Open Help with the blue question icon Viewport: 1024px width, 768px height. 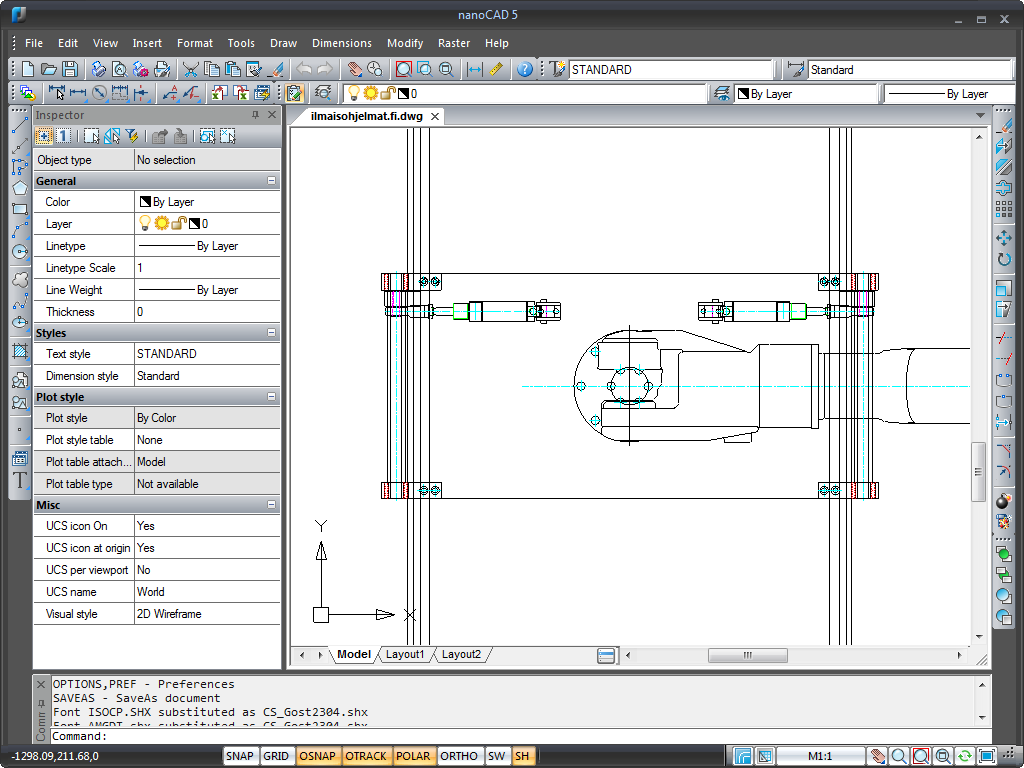tap(524, 69)
